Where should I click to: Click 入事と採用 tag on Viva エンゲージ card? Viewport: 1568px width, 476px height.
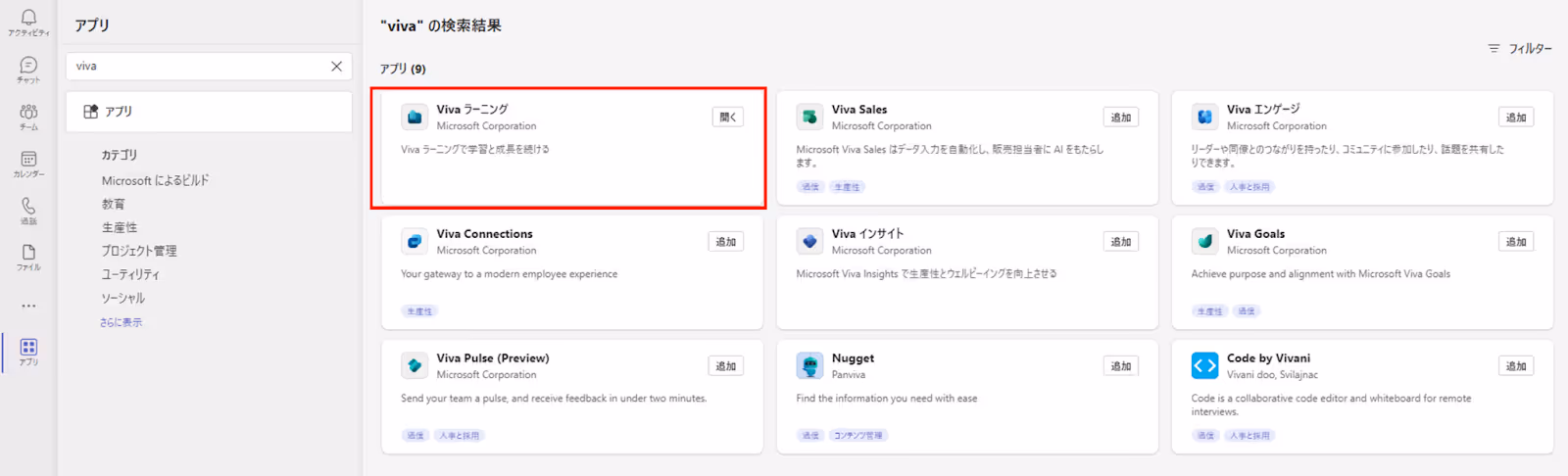pyautogui.click(x=1250, y=187)
